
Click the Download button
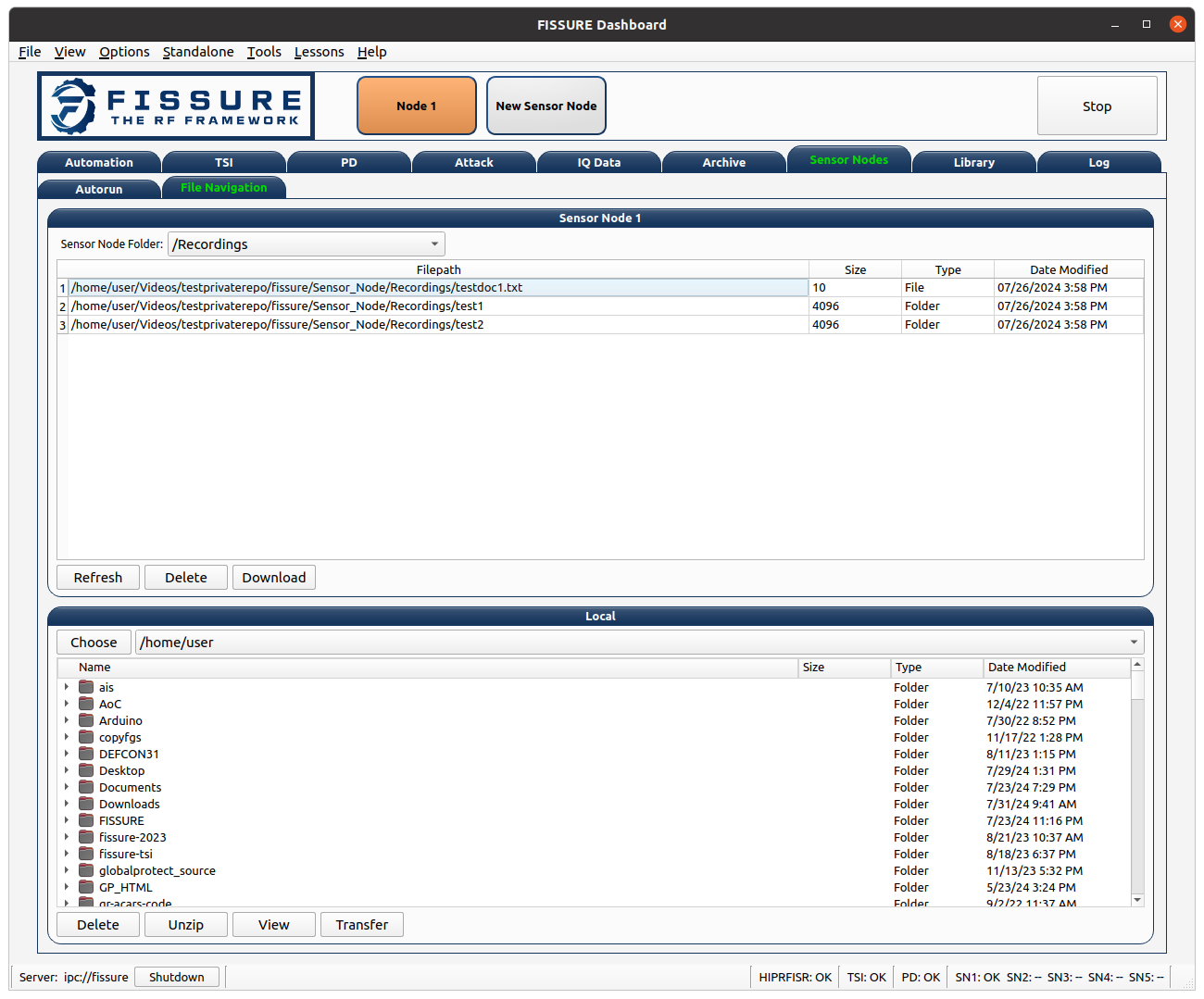point(274,578)
